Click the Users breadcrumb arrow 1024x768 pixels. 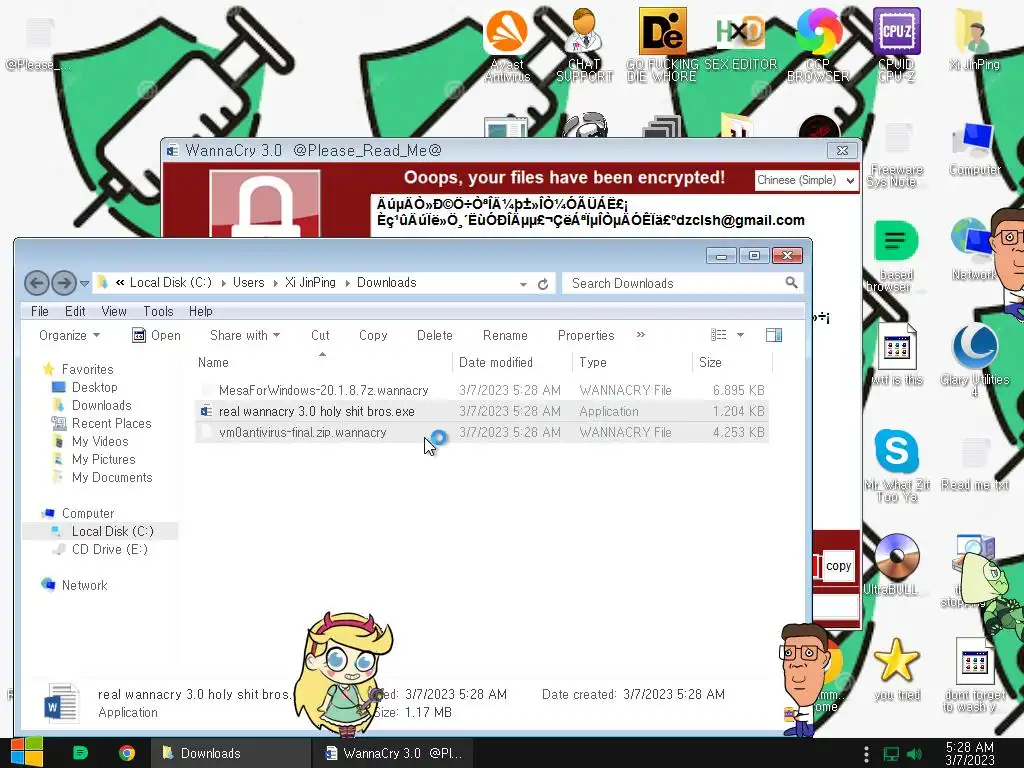(x=276, y=283)
